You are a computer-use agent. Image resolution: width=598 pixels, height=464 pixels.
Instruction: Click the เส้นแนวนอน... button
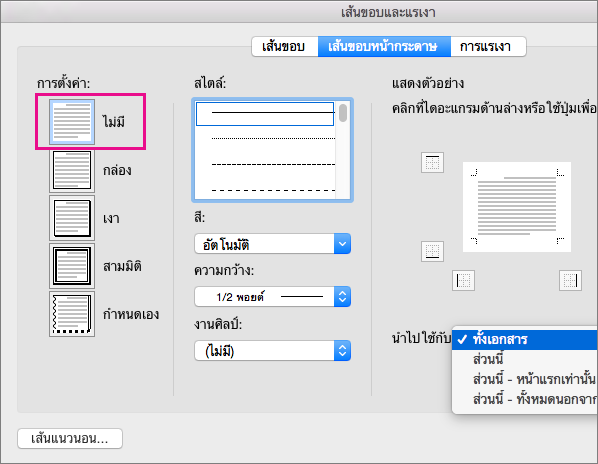(x=70, y=438)
